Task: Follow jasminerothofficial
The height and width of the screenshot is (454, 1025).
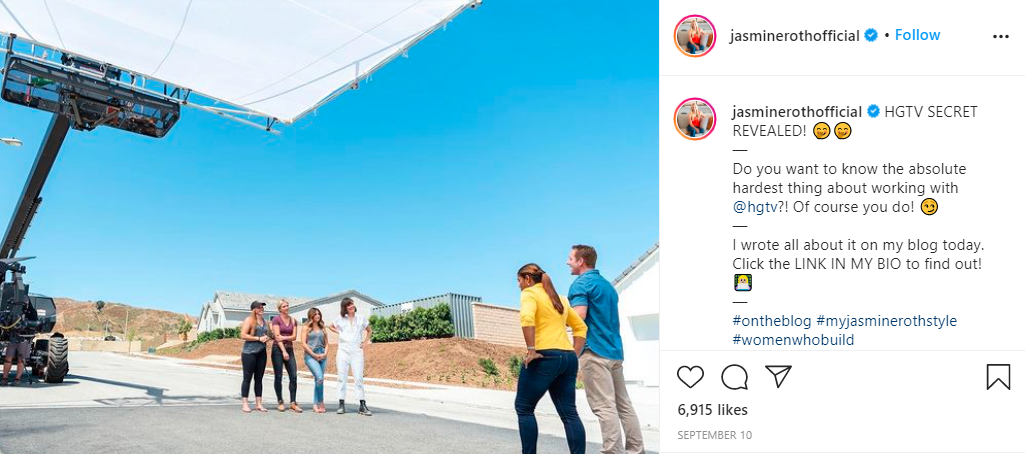Action: [x=917, y=35]
